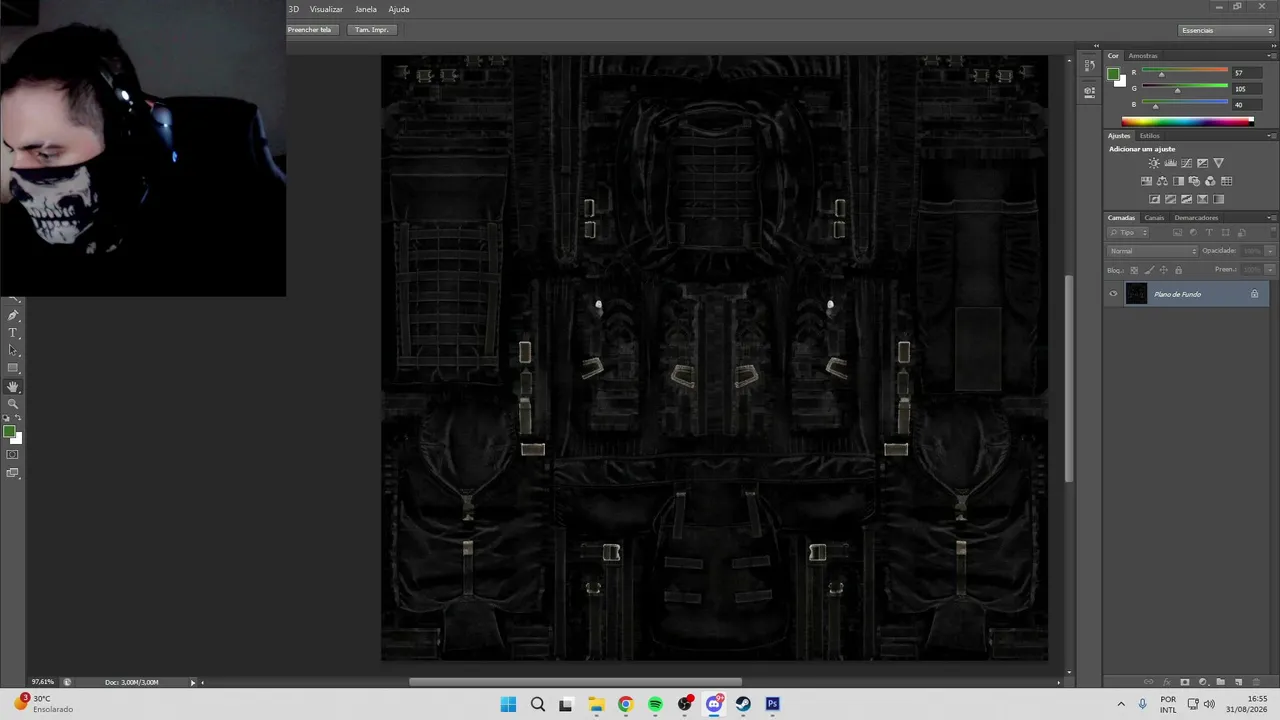Create a new layer group folder
Viewport: 1280px width, 720px height.
[1220, 682]
